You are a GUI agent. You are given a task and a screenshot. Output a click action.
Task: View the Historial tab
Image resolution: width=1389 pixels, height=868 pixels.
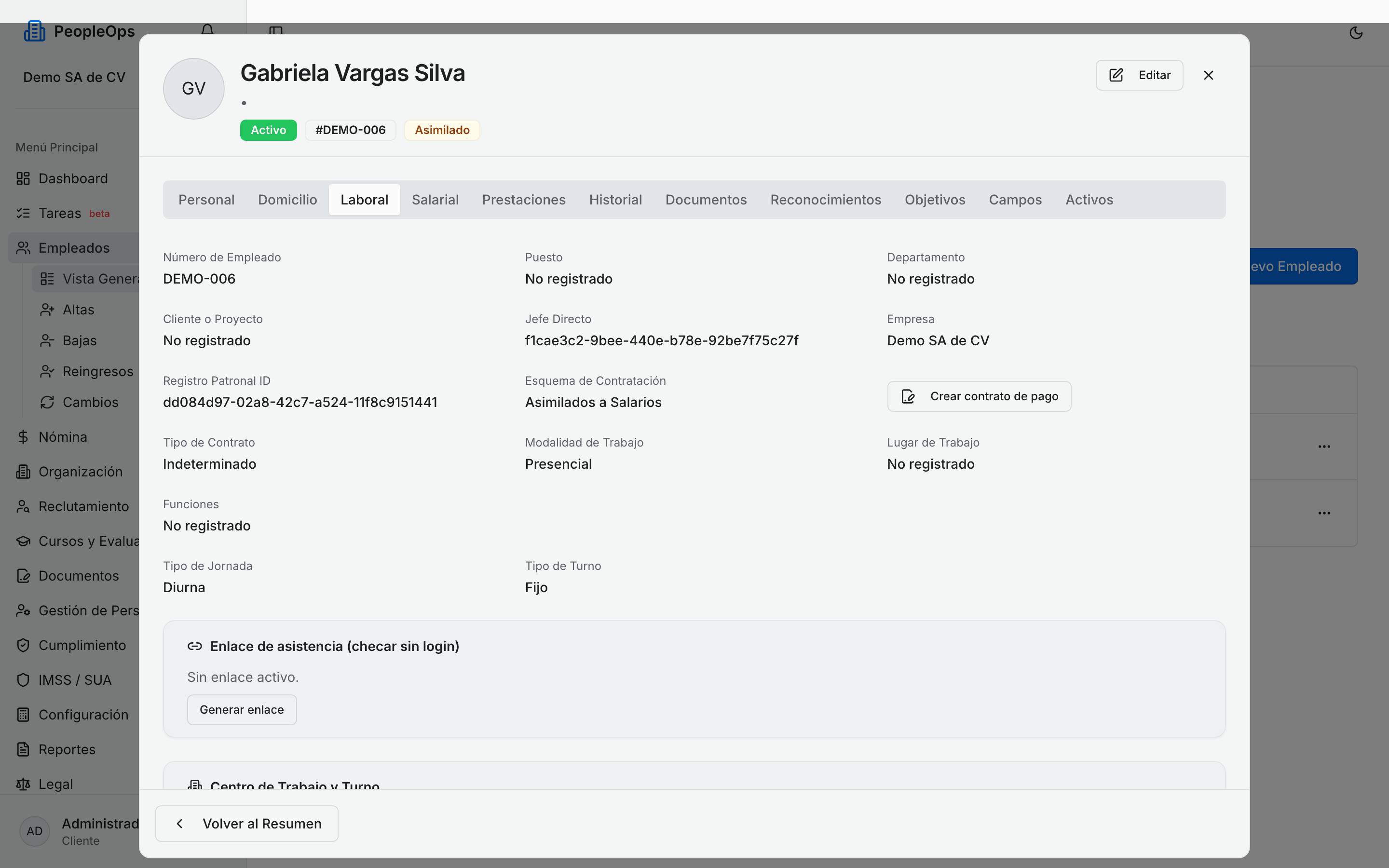[615, 200]
